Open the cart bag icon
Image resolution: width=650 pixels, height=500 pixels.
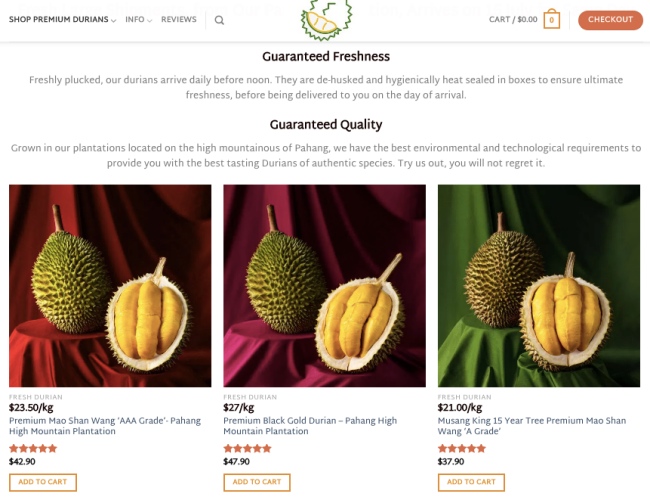tap(552, 19)
